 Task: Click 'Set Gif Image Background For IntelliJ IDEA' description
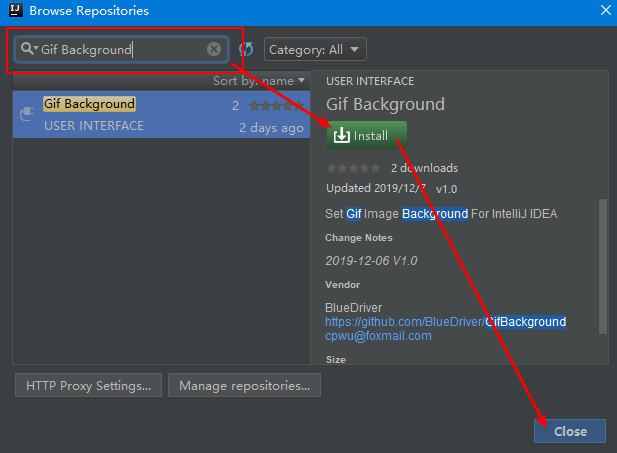[x=441, y=214]
